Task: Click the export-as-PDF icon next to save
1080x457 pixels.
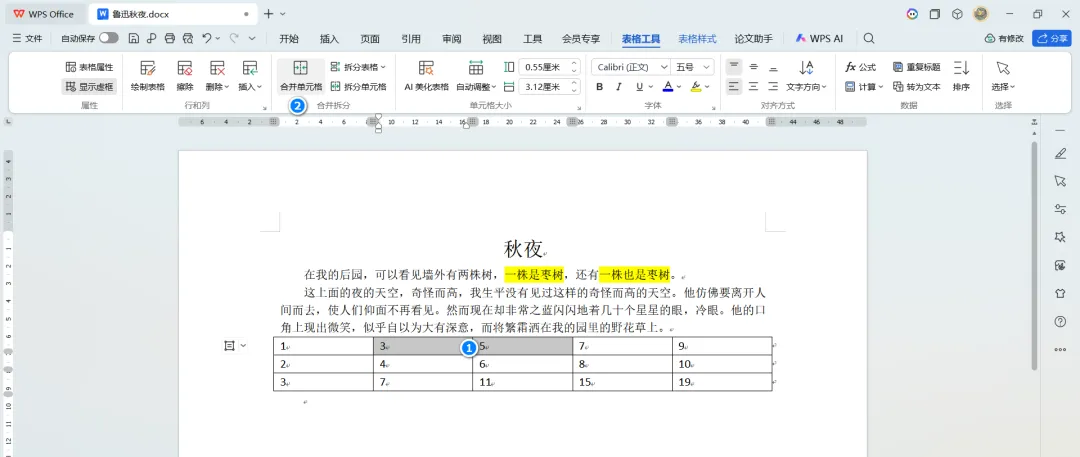Action: (152, 39)
